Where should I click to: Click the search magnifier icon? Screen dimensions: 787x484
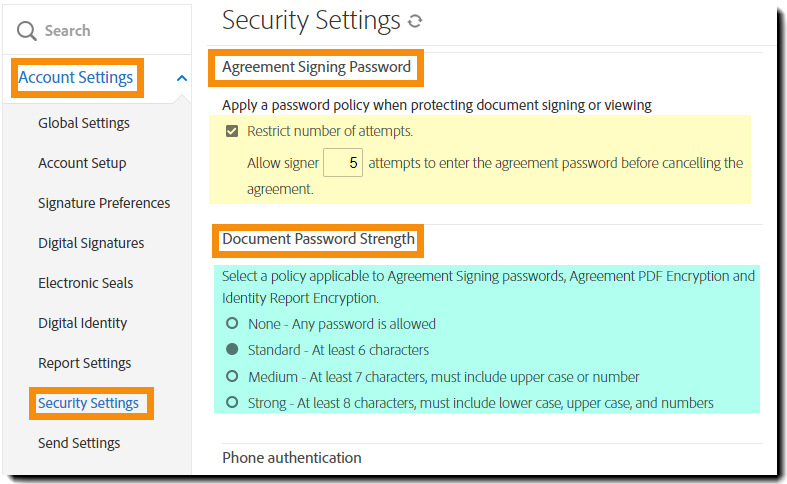27,31
